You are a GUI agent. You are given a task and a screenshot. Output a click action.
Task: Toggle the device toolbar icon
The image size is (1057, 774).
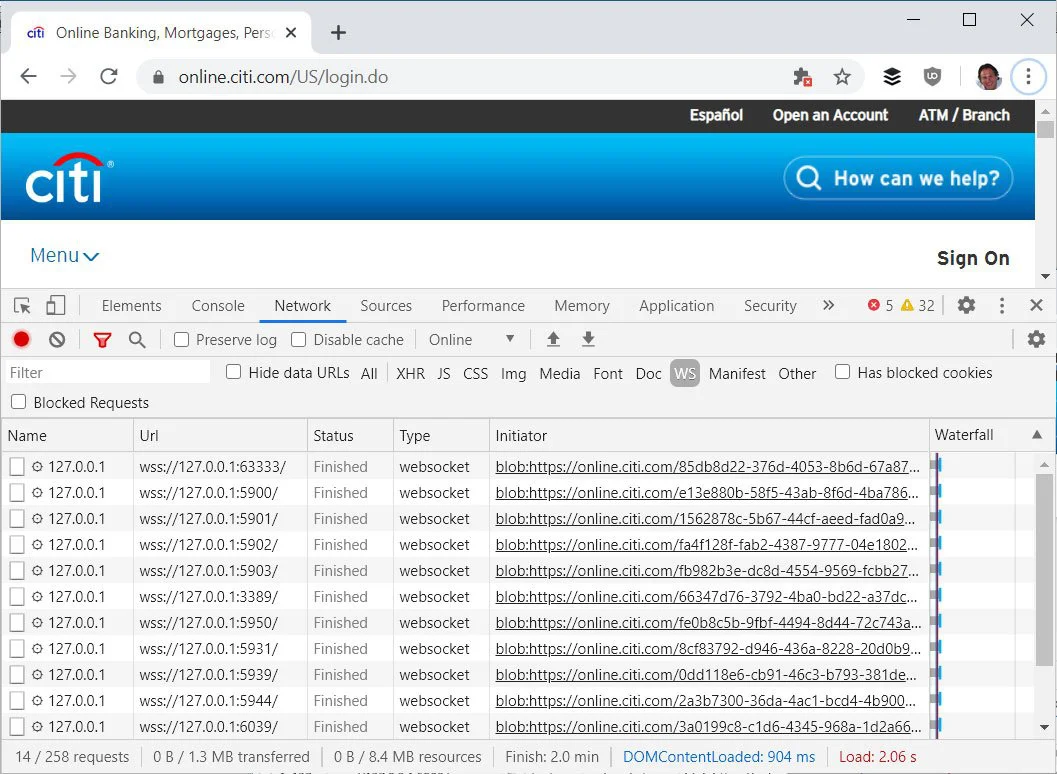[x=55, y=305]
